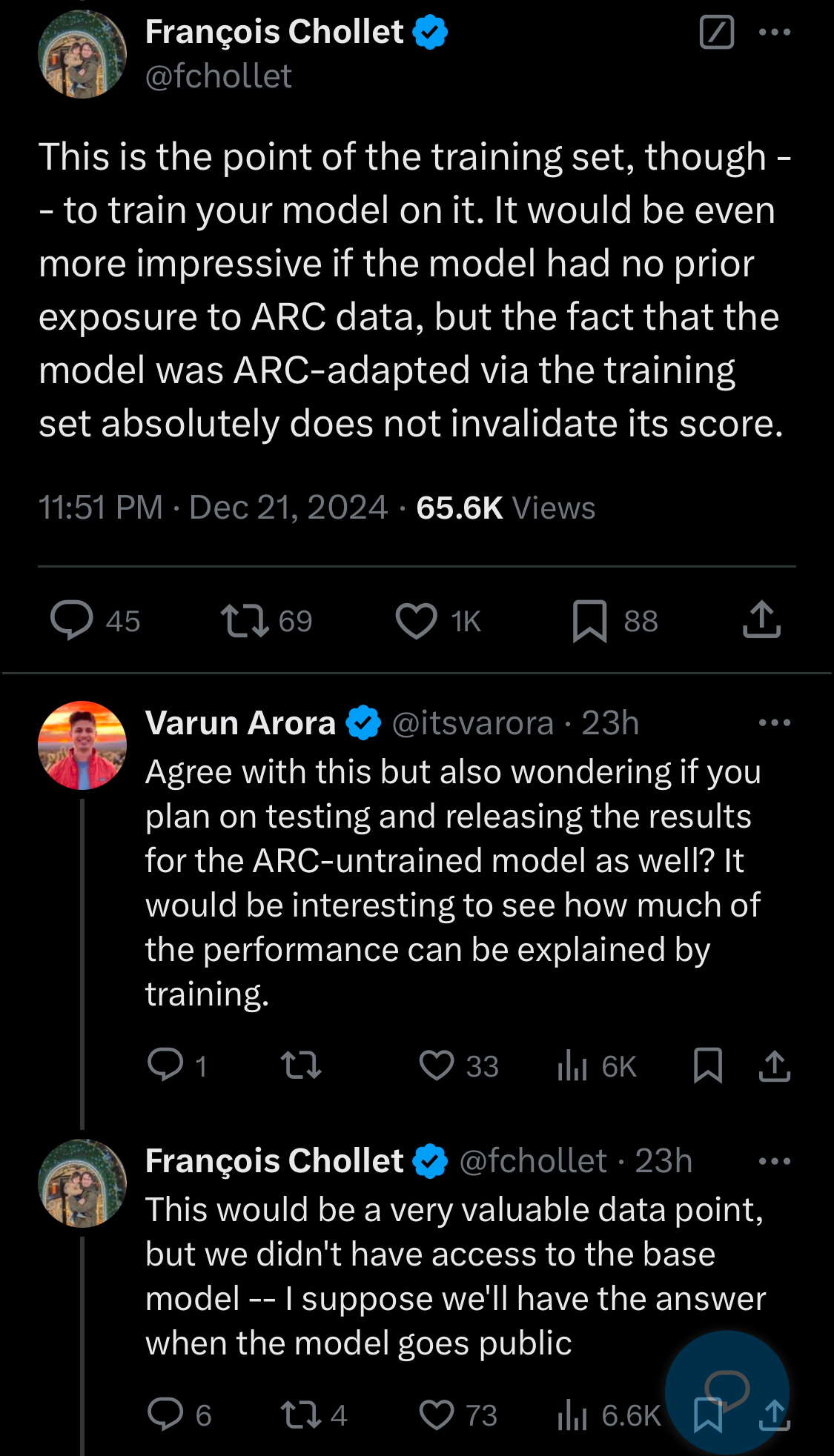Like François Chollet's main tweet
The width and height of the screenshot is (834, 1456).
pos(417,621)
